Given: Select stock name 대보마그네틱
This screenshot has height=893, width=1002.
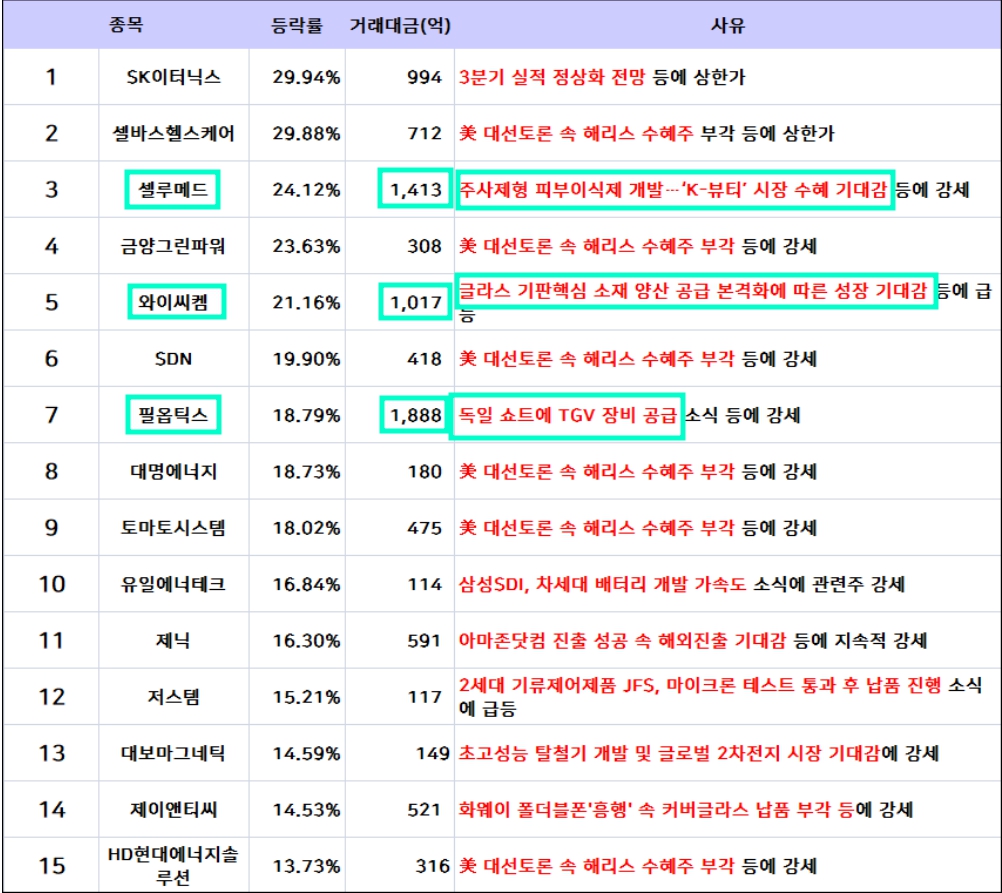Looking at the screenshot, I should tap(174, 753).
